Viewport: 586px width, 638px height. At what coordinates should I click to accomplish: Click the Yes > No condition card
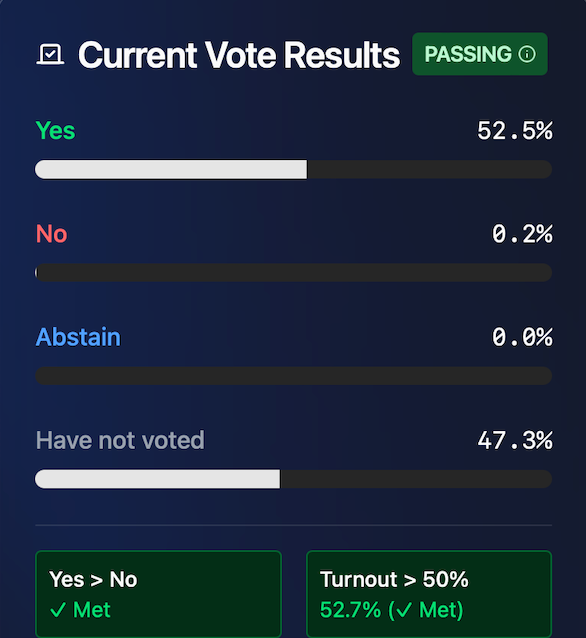[x=159, y=594]
